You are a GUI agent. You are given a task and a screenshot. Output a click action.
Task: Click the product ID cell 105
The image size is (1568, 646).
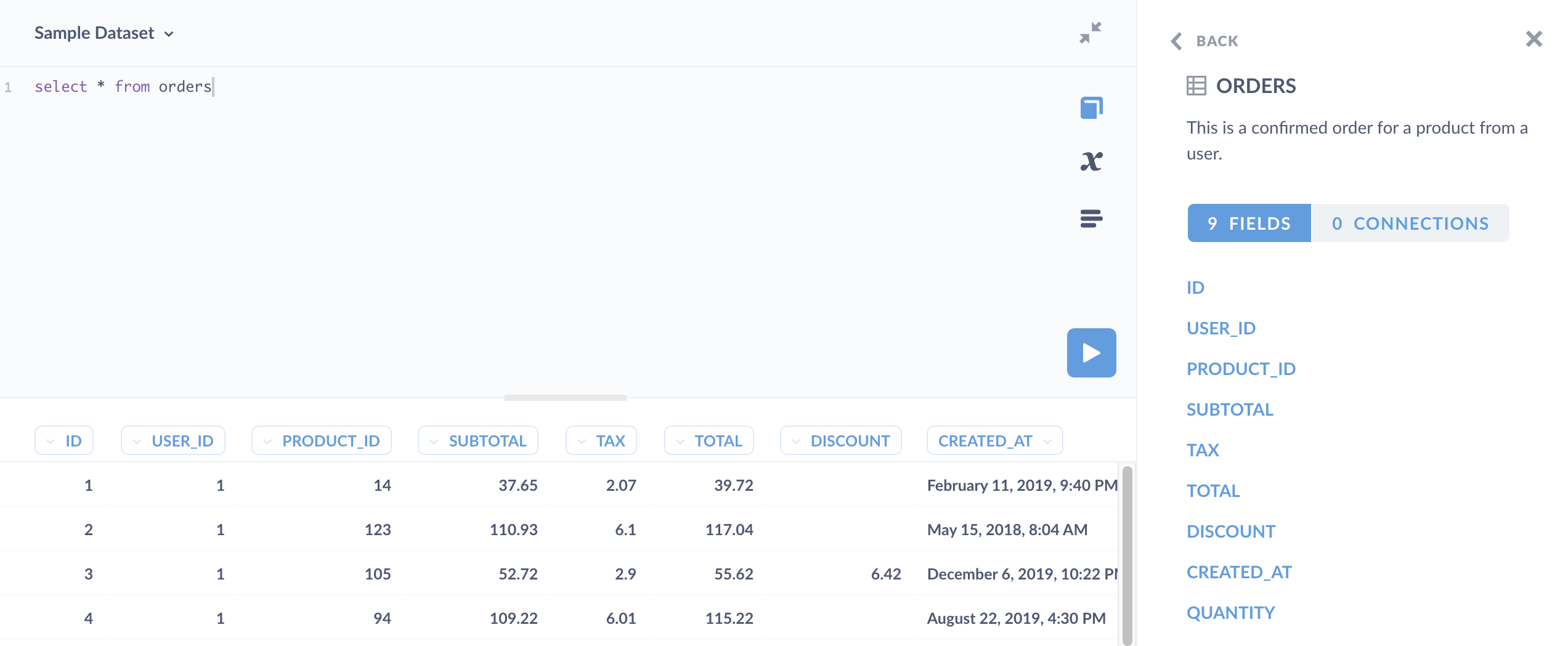tap(378, 574)
